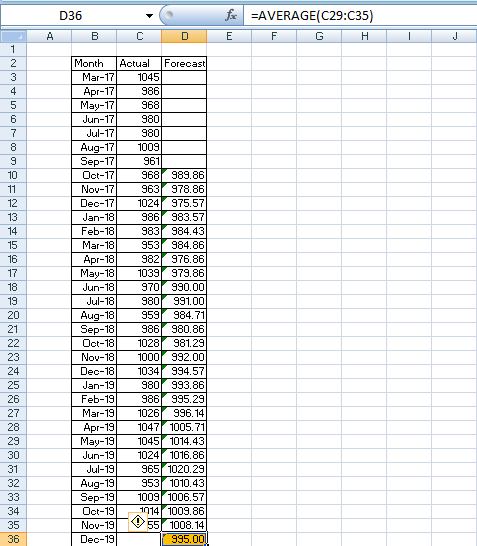Click the Select All corner button
477x546 pixels.
pyautogui.click(x=13, y=36)
